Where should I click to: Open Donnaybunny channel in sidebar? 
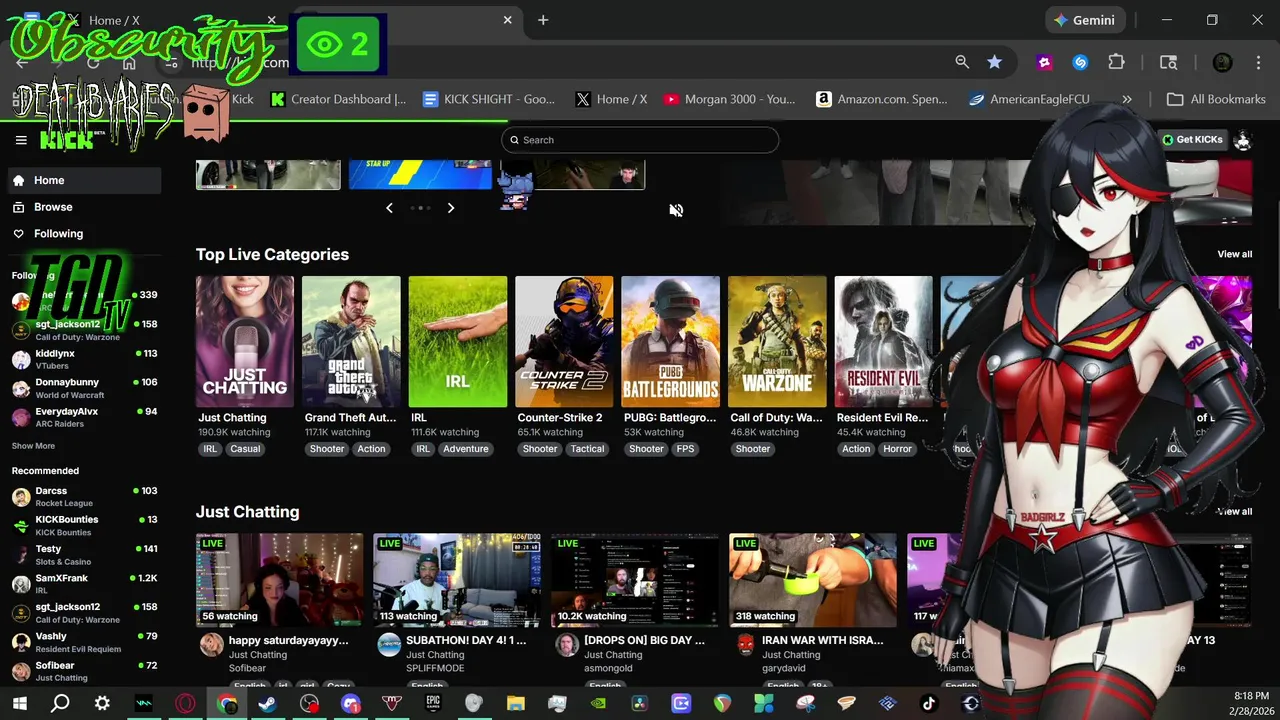(x=84, y=388)
